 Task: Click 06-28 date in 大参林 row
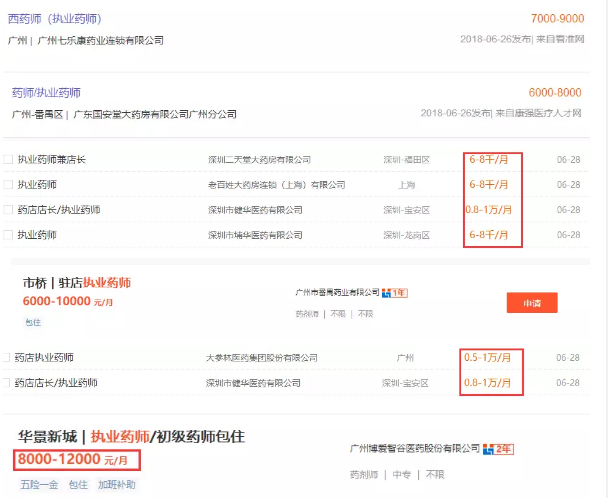point(568,357)
